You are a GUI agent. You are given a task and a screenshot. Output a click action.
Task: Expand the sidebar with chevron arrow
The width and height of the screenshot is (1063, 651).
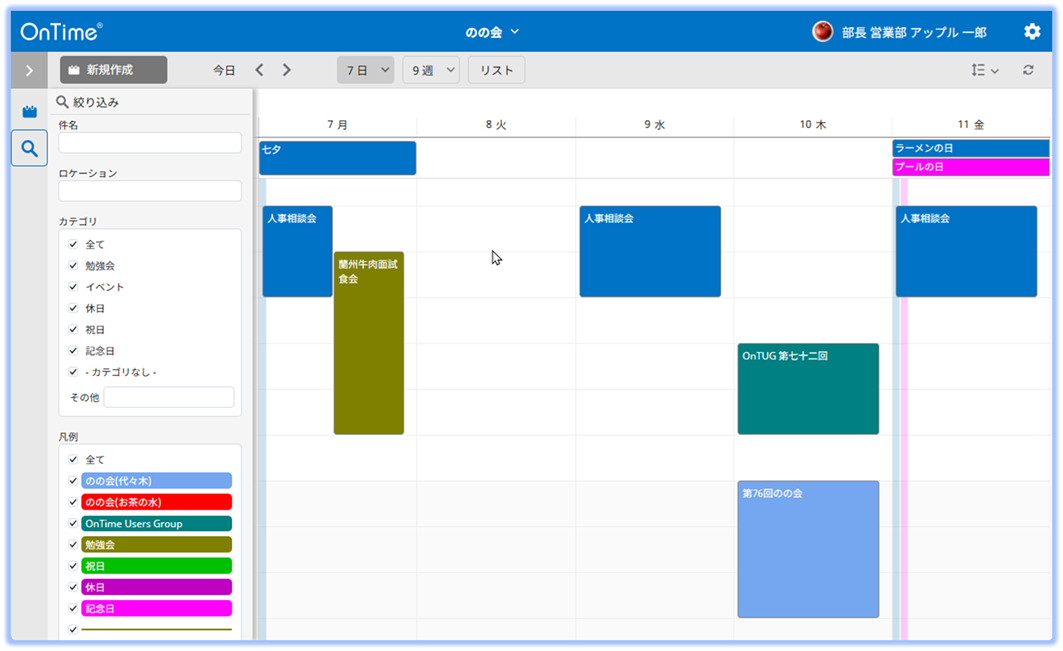click(29, 70)
